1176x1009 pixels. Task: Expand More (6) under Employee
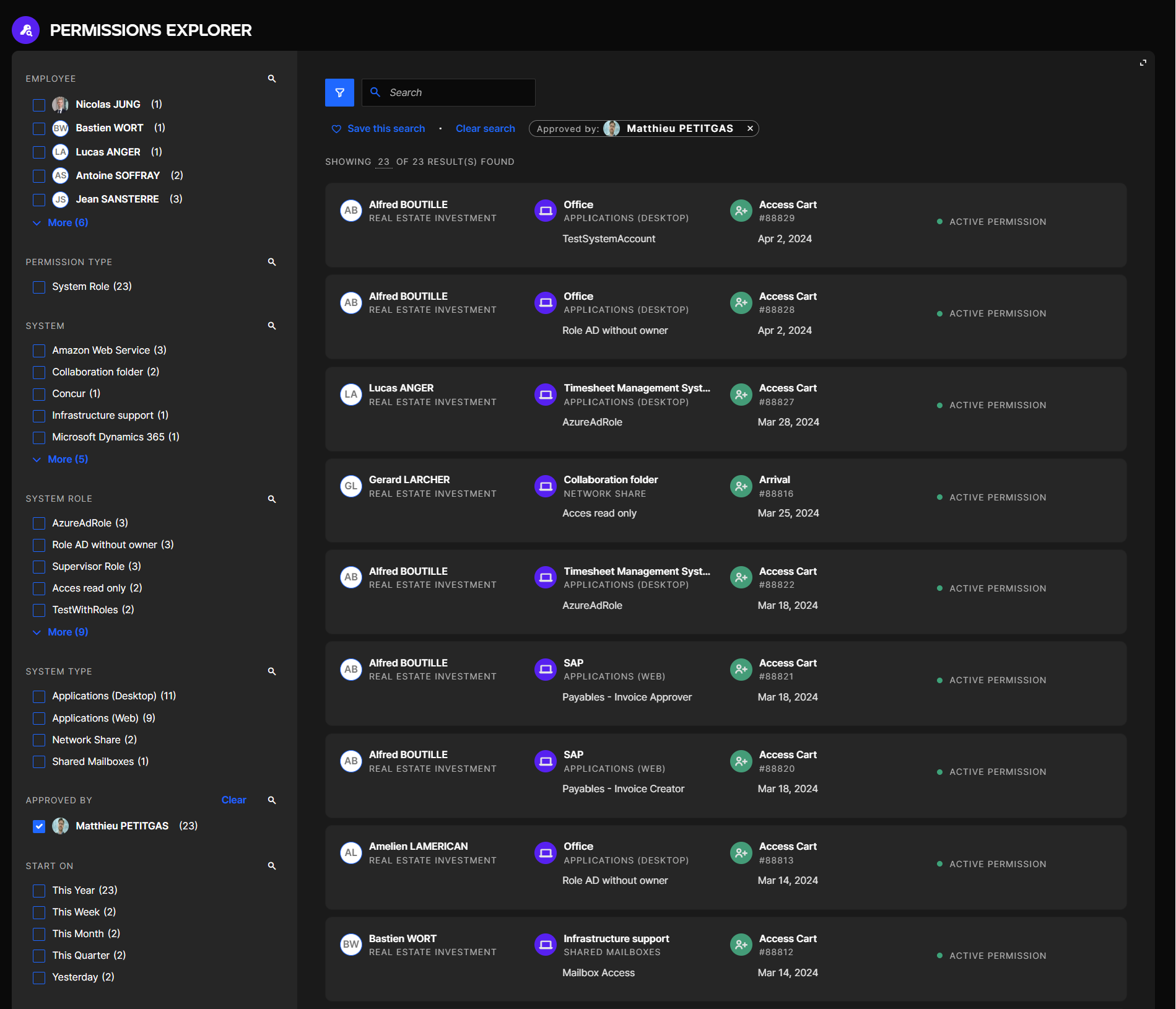68,222
